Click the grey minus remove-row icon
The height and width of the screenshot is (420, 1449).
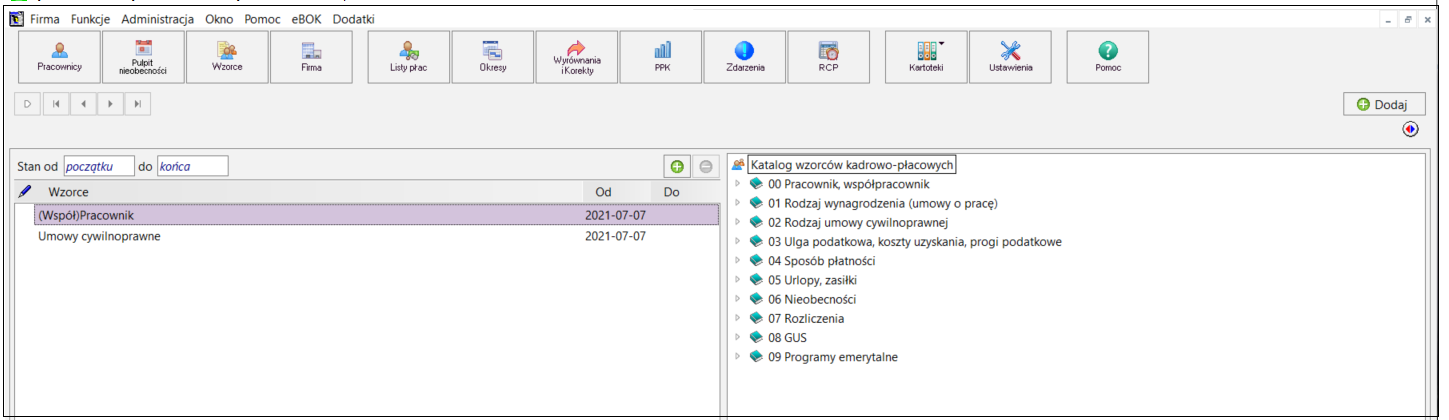705,166
